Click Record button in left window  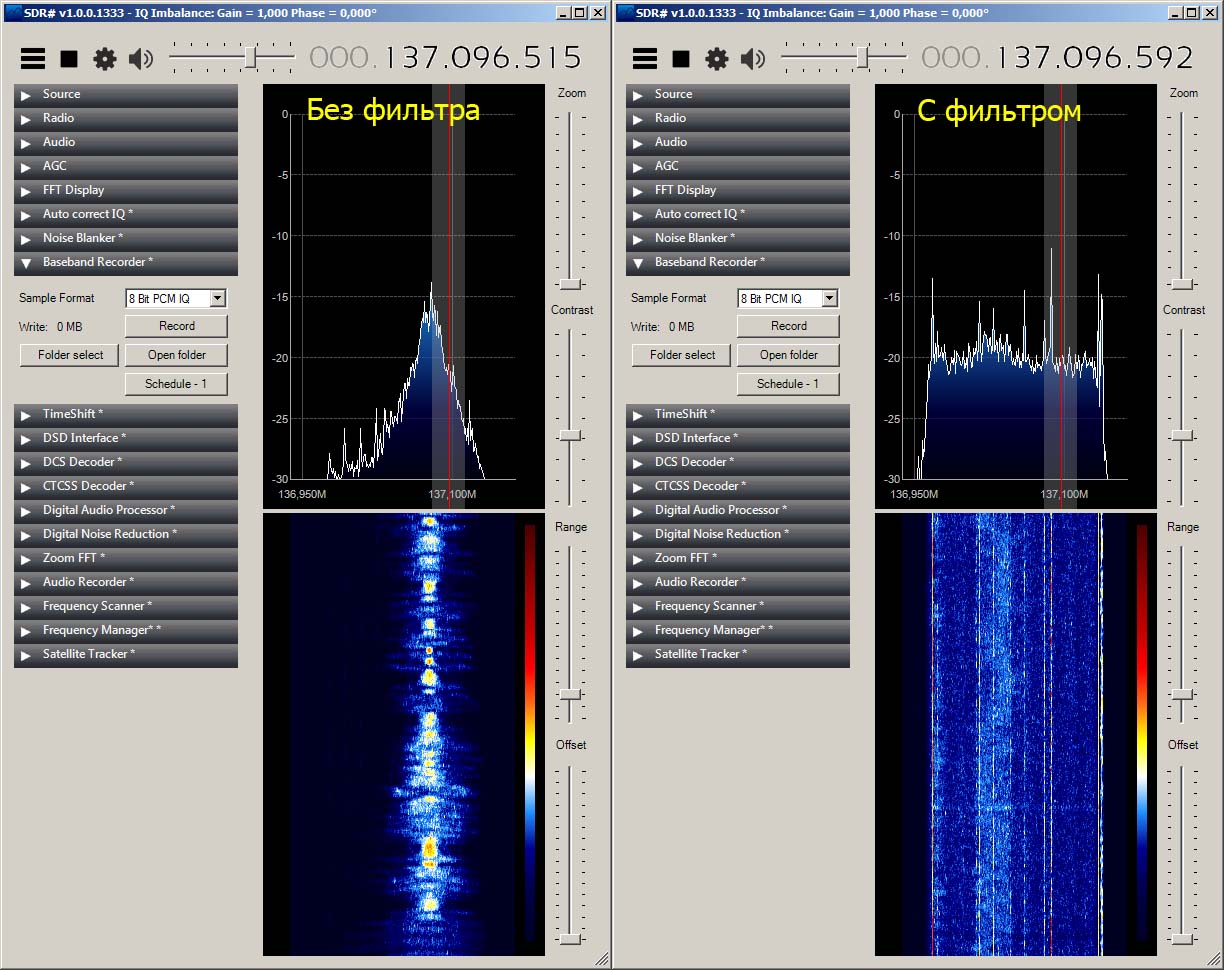176,326
